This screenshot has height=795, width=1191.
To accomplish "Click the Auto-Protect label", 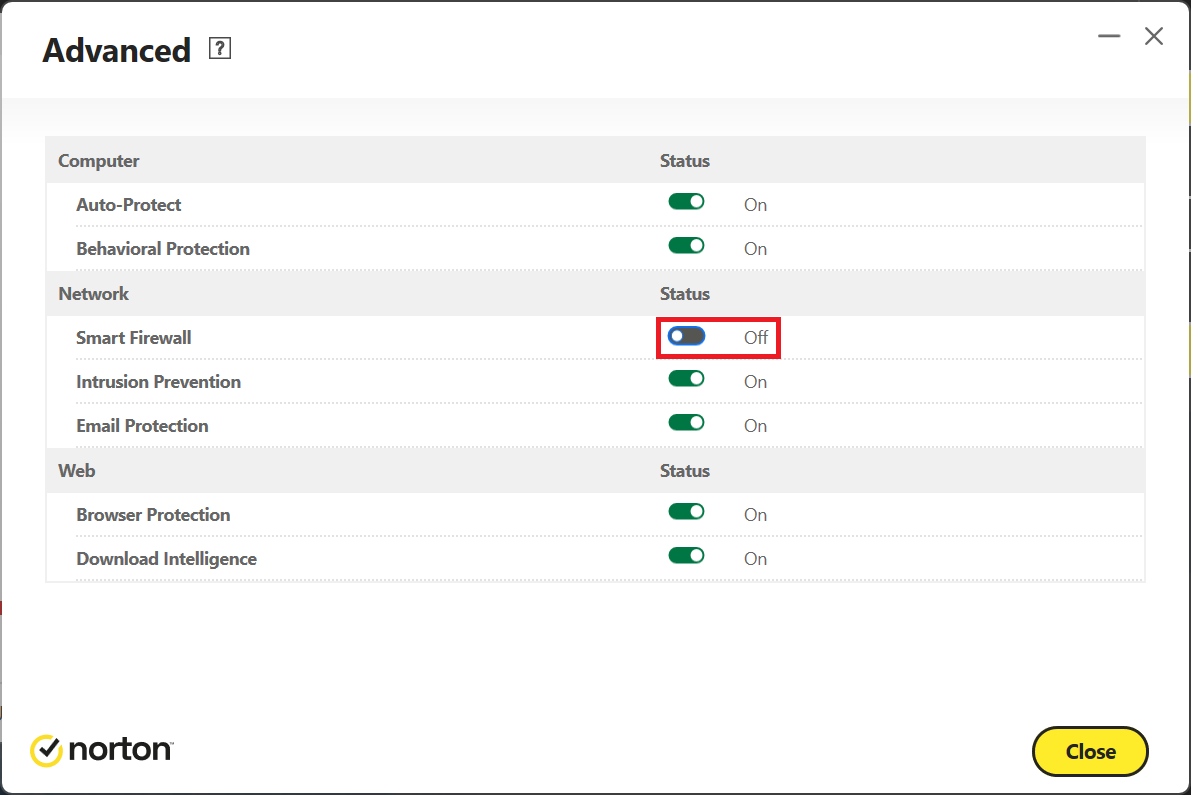I will (x=129, y=205).
